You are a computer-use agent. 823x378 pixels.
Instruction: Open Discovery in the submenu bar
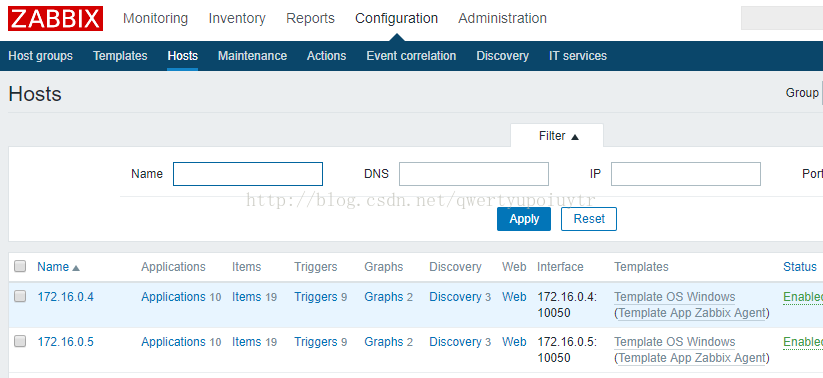coord(502,56)
